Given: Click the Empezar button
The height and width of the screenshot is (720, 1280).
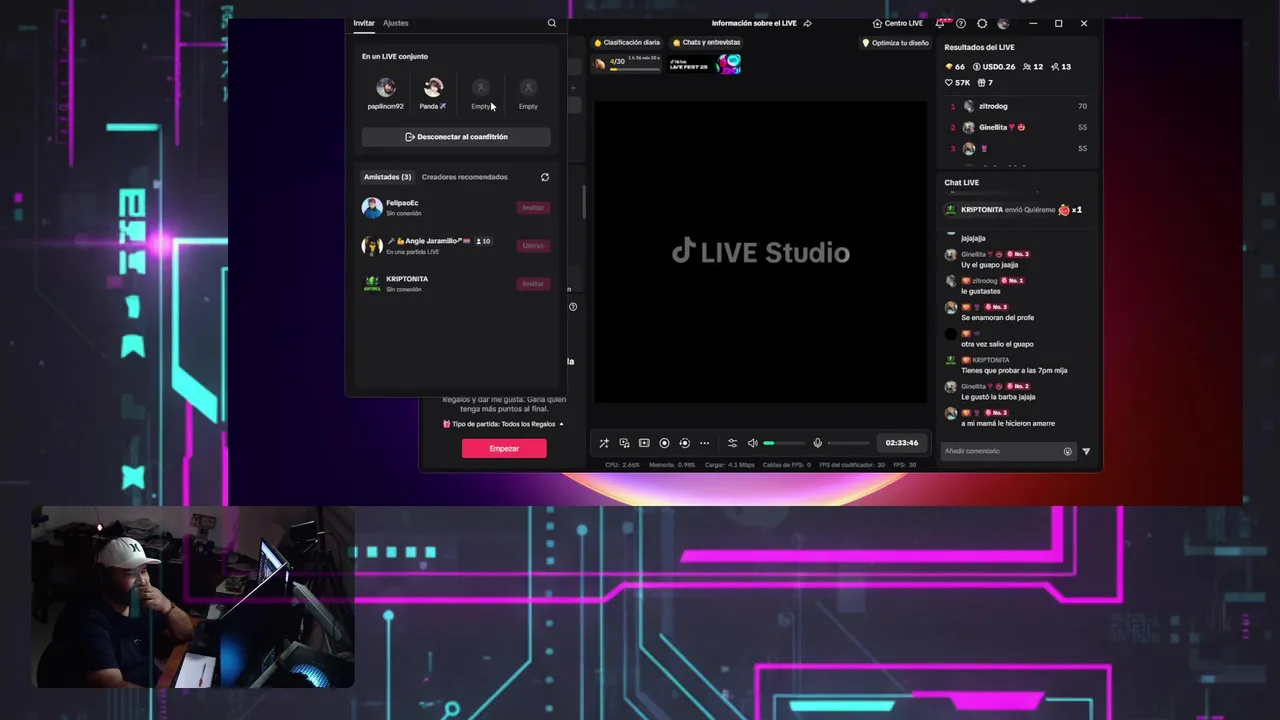Looking at the screenshot, I should (504, 449).
